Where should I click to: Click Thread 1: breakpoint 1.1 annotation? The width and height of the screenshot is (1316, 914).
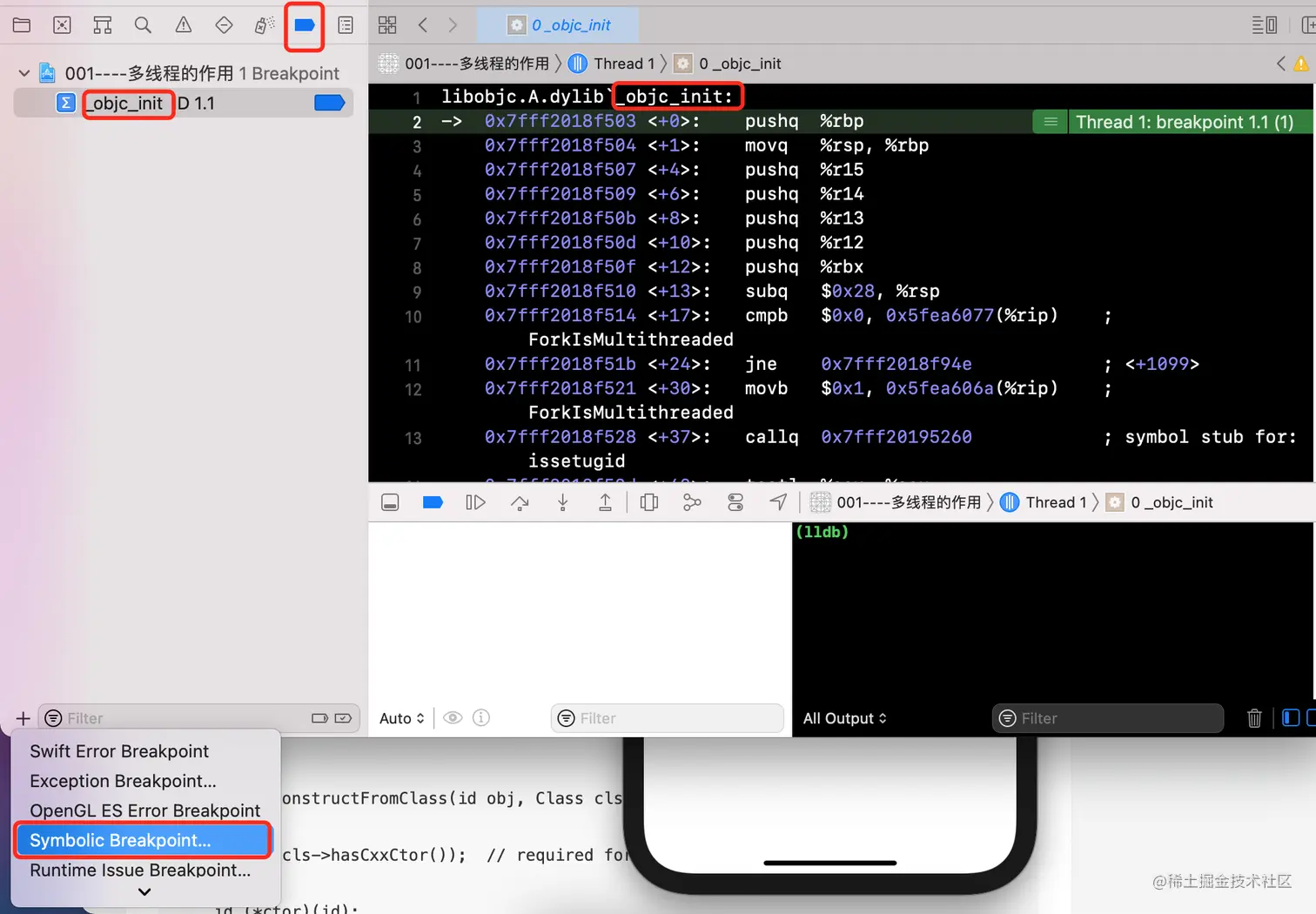(1184, 122)
